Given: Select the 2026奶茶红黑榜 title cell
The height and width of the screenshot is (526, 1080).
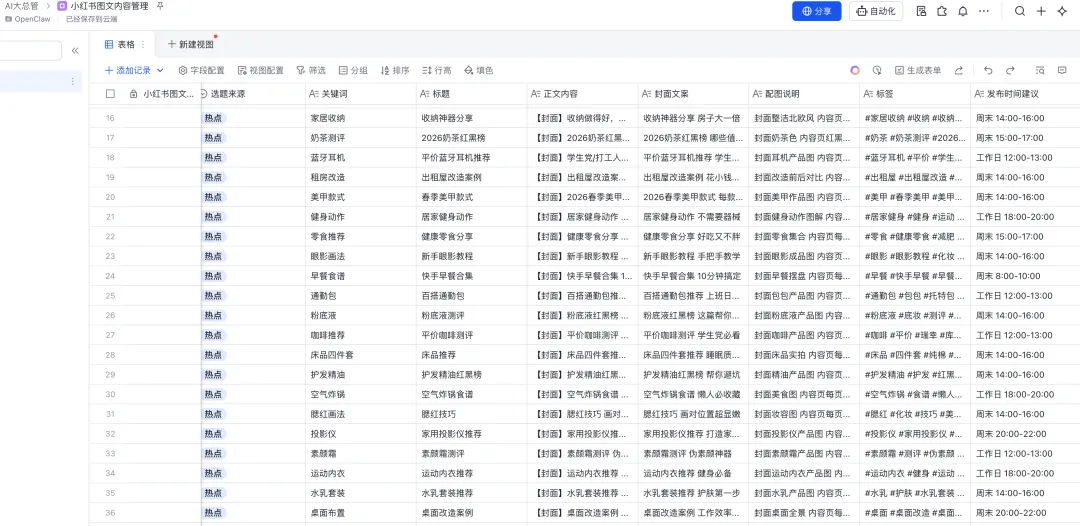Looking at the screenshot, I should point(472,138).
